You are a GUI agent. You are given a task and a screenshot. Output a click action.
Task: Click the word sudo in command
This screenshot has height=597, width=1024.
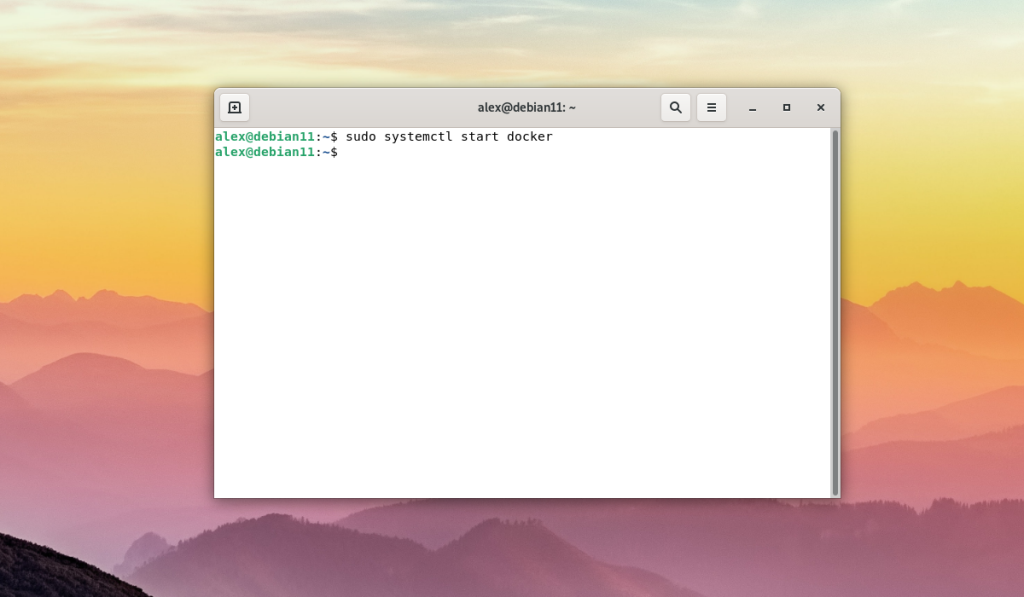pyautogui.click(x=360, y=137)
